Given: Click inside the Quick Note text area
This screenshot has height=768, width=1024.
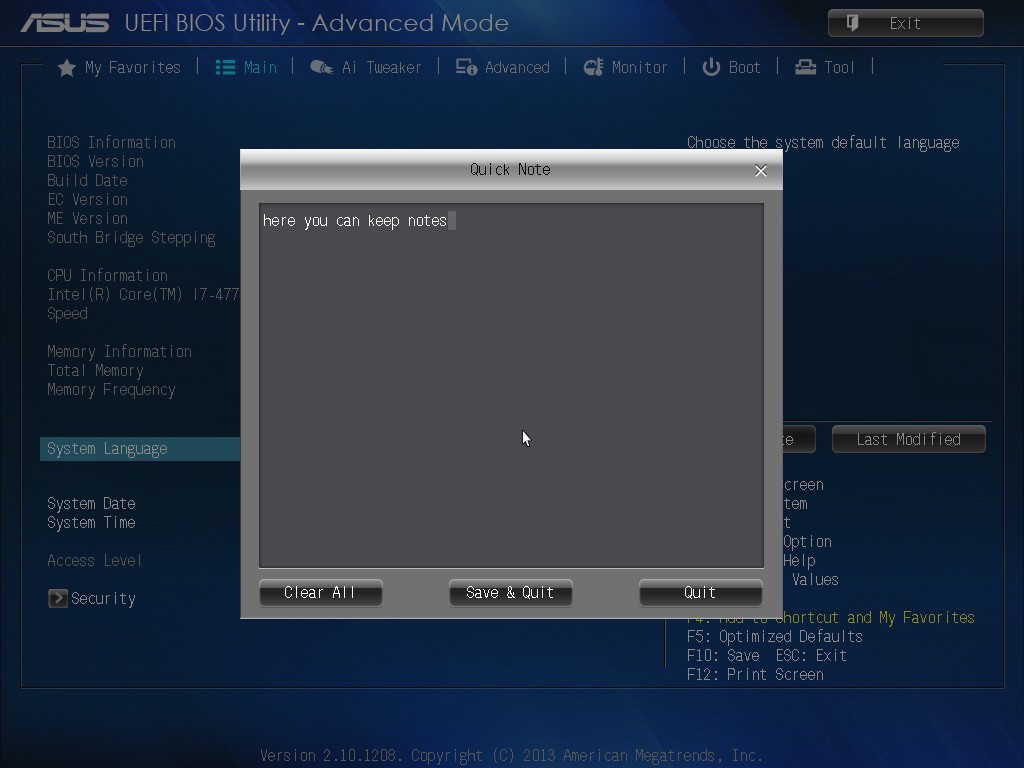Looking at the screenshot, I should click(x=511, y=385).
